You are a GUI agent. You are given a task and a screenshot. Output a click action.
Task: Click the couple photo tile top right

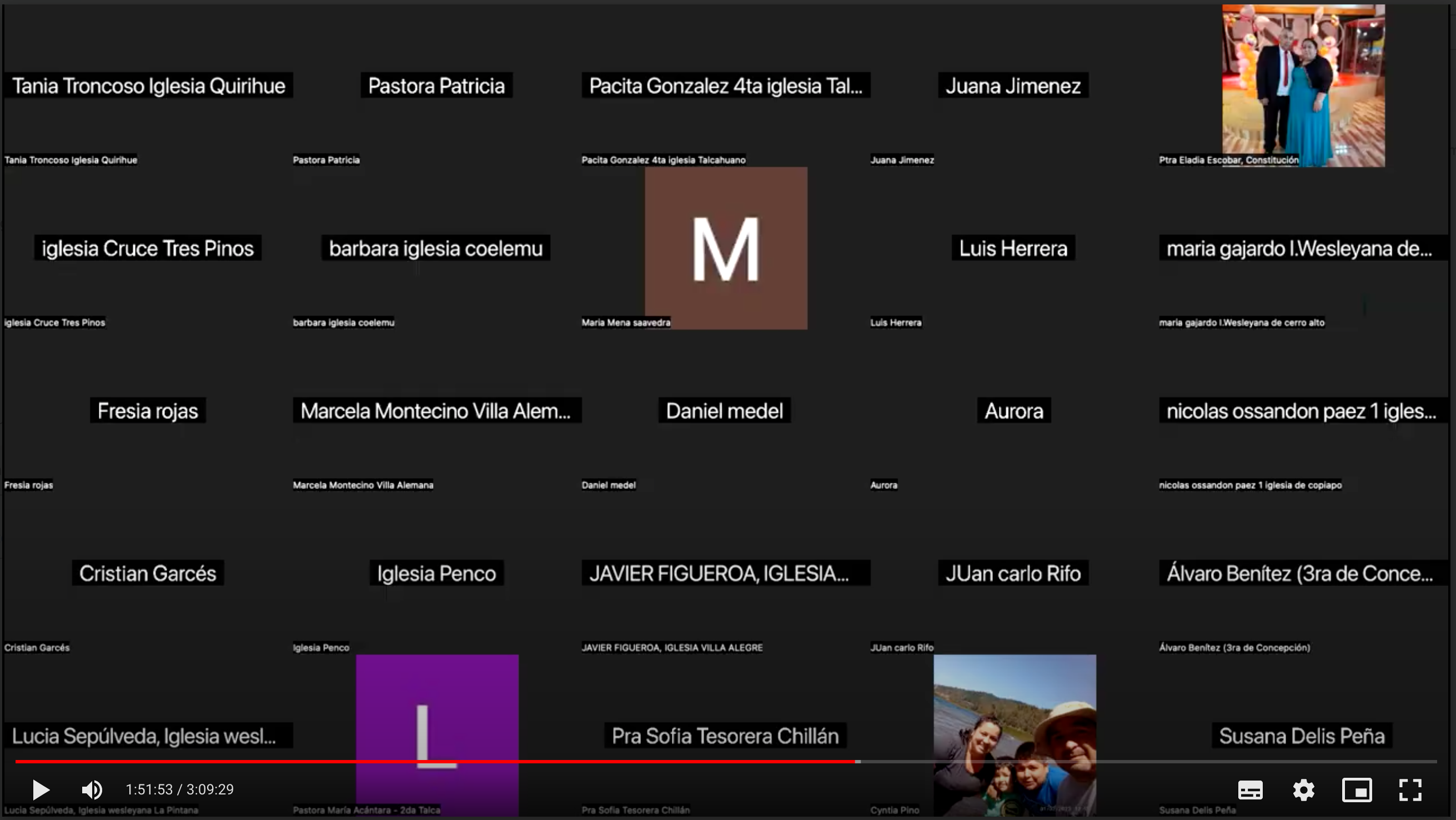pos(1303,85)
